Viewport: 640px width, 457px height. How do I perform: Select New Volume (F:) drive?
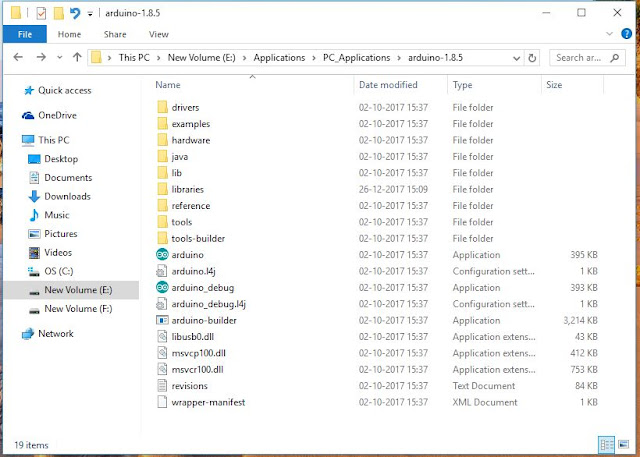tap(78, 309)
